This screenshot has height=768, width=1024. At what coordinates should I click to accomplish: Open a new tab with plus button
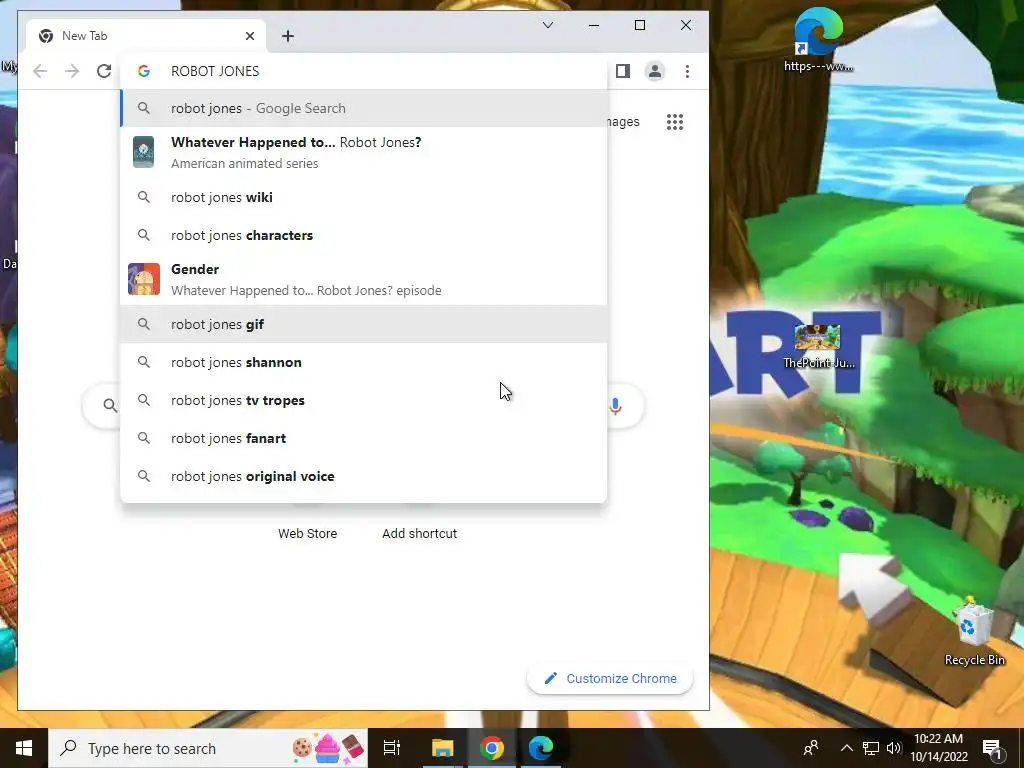(288, 36)
